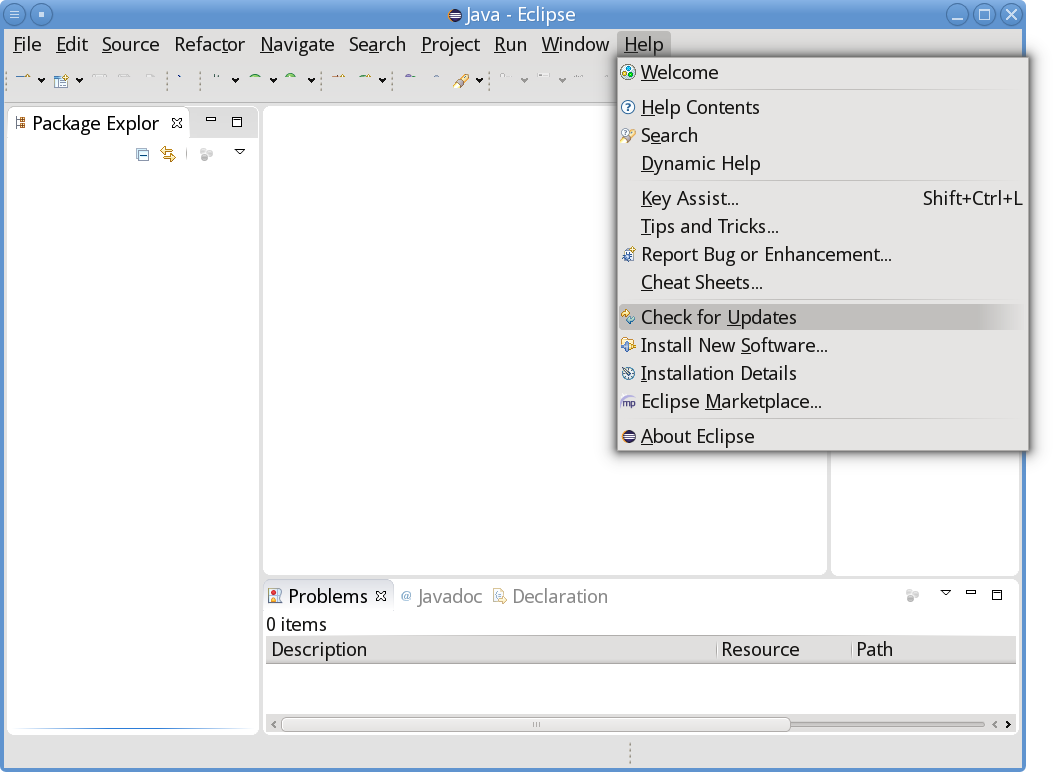Screen dimensions: 1053x772
Task: Click Check for Updates
Action: point(823,318)
